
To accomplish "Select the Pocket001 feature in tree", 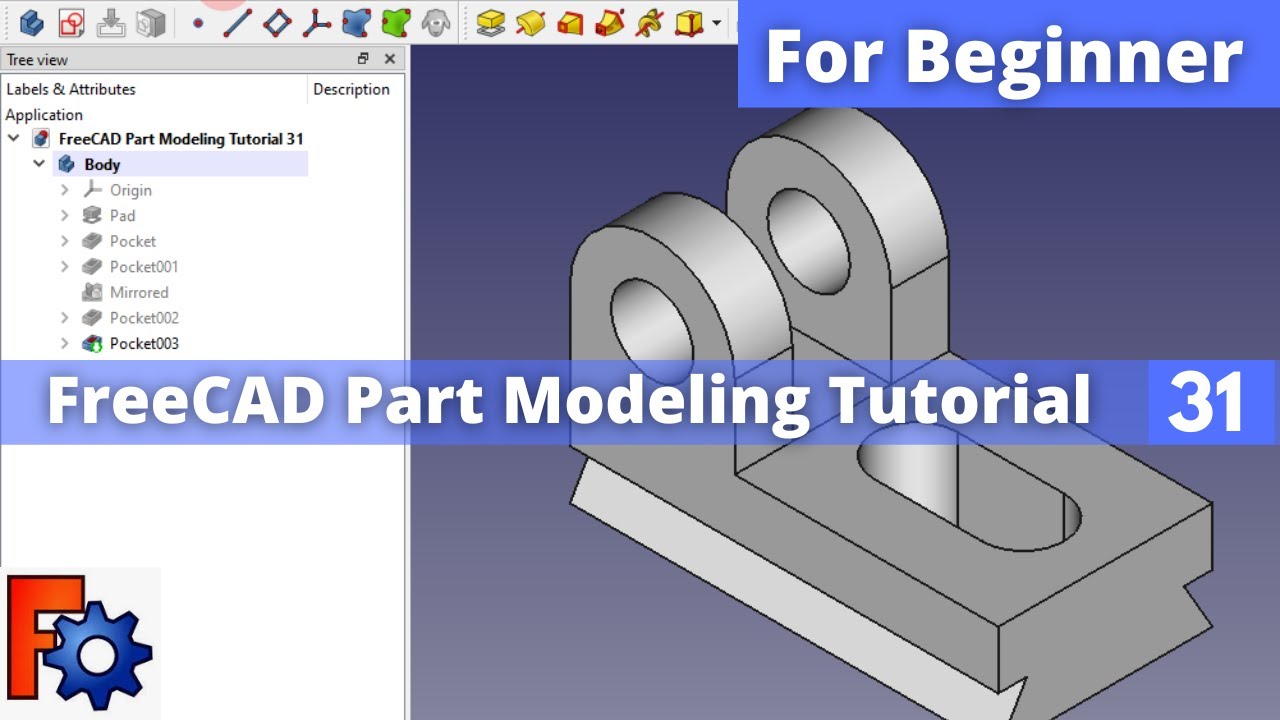I will coord(144,267).
